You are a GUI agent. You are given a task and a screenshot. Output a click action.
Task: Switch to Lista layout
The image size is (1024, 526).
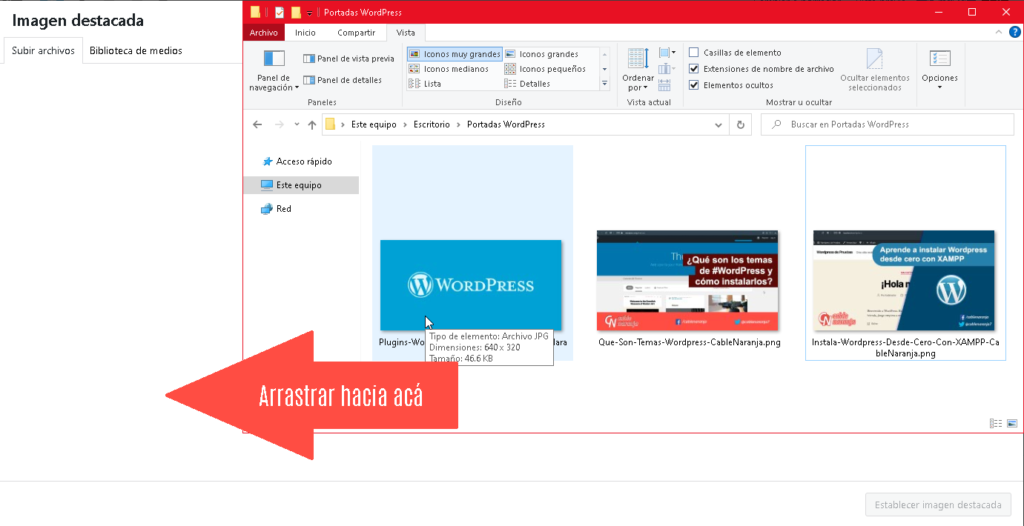tap(424, 84)
